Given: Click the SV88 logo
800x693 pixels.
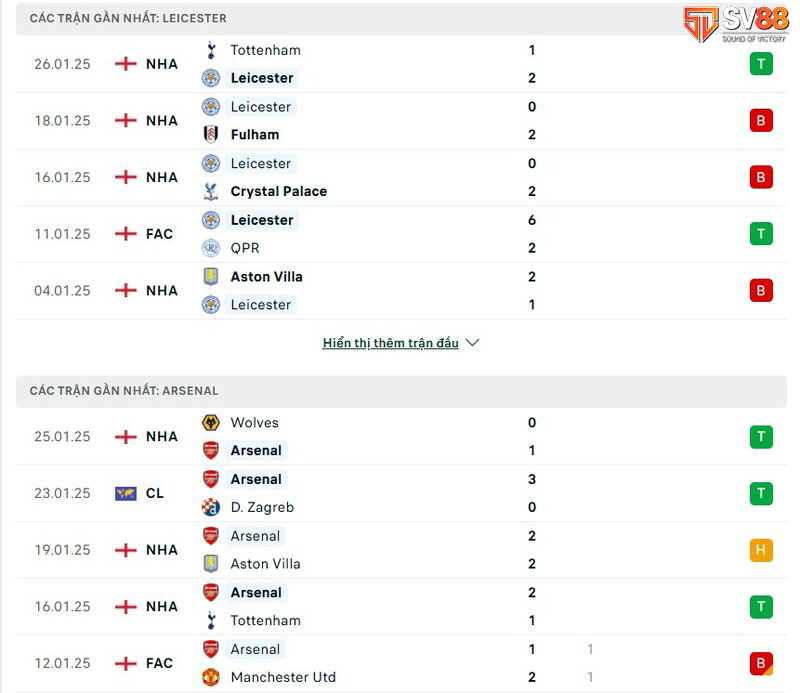Looking at the screenshot, I should pyautogui.click(x=735, y=24).
